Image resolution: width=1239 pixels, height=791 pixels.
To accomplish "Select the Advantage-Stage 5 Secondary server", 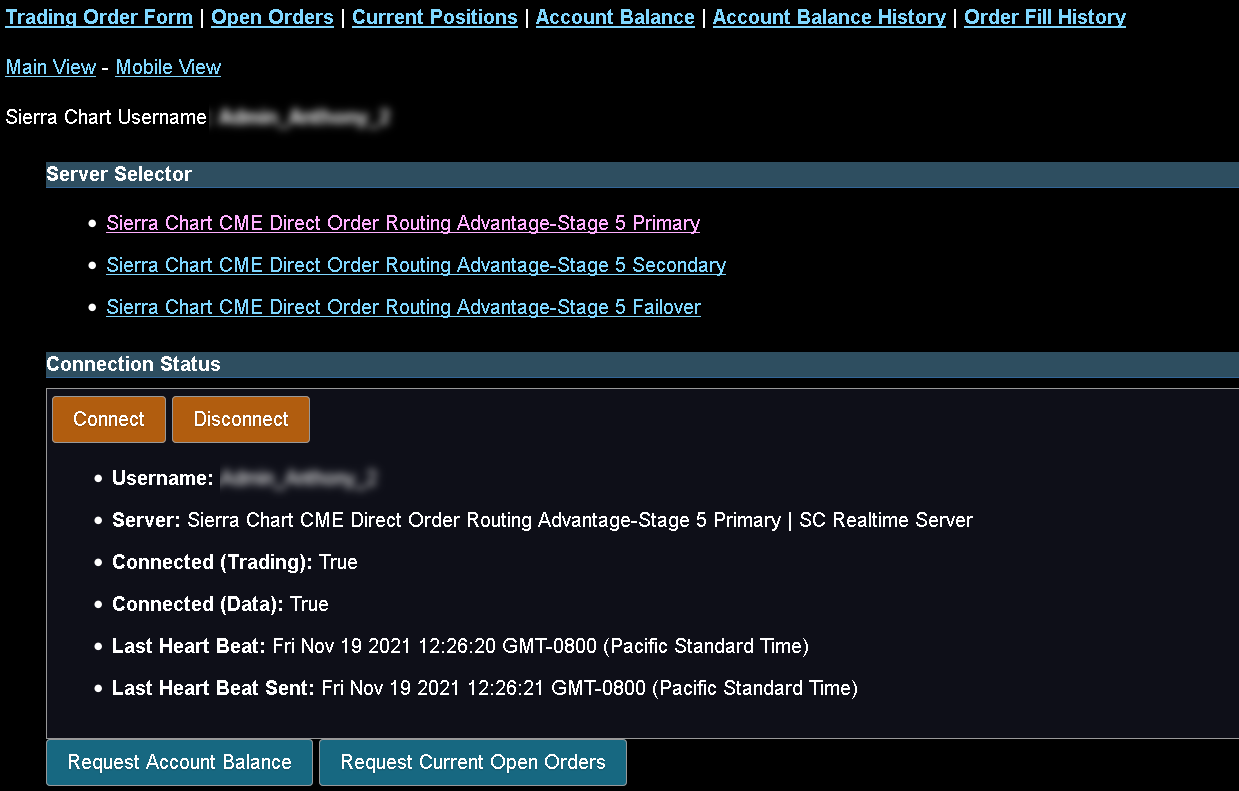I will tap(416, 265).
